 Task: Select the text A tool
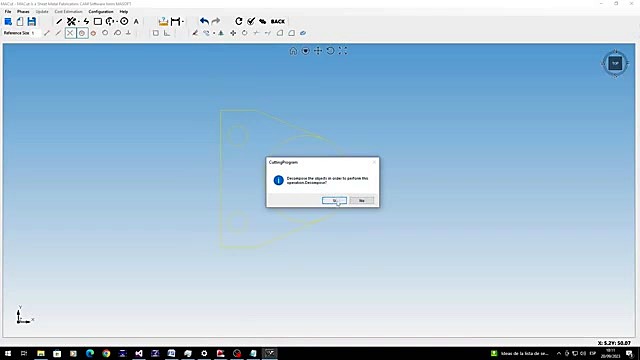136,22
